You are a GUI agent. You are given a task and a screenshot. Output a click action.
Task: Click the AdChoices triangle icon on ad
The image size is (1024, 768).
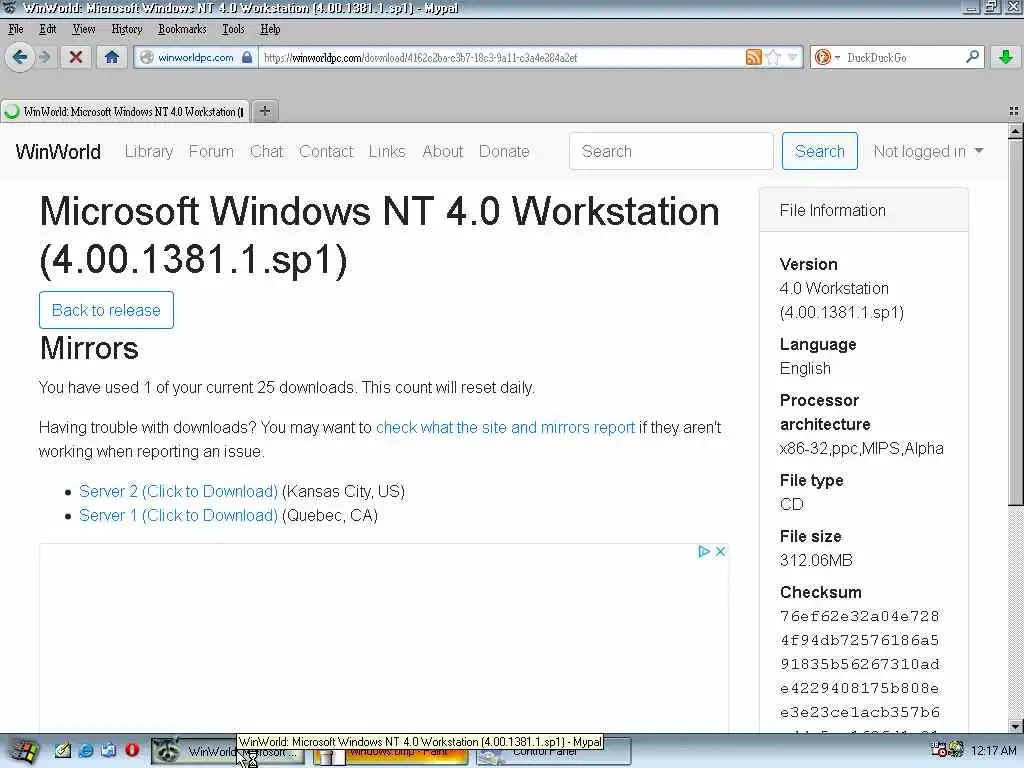(703, 552)
